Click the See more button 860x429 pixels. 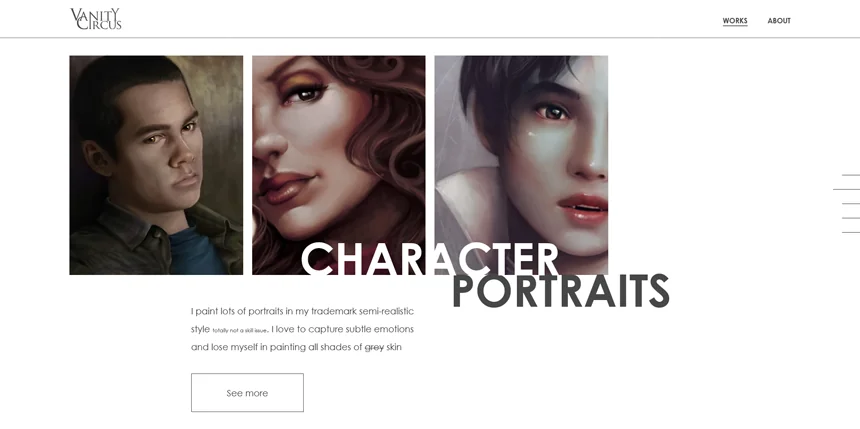[x=247, y=393]
